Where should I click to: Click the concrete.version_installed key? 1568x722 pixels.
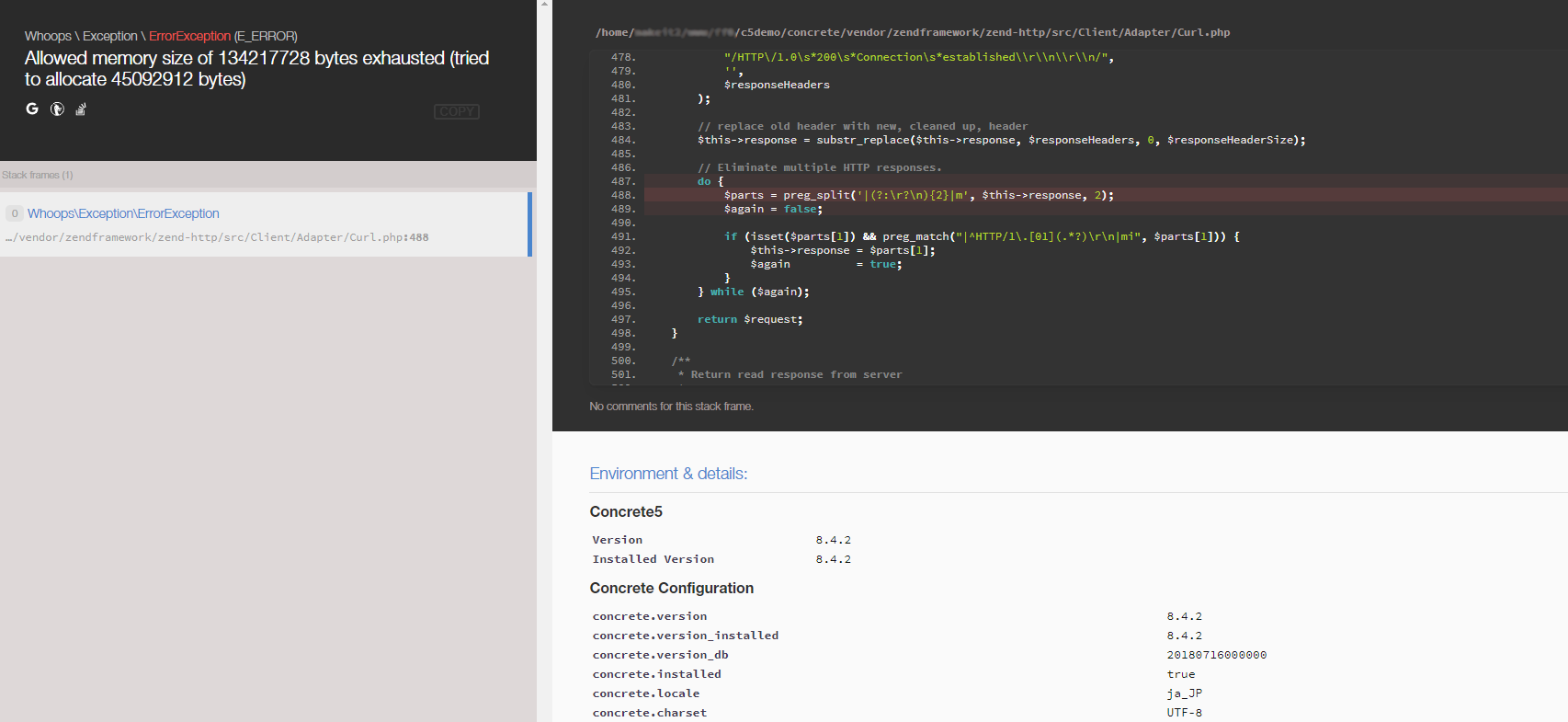685,636
